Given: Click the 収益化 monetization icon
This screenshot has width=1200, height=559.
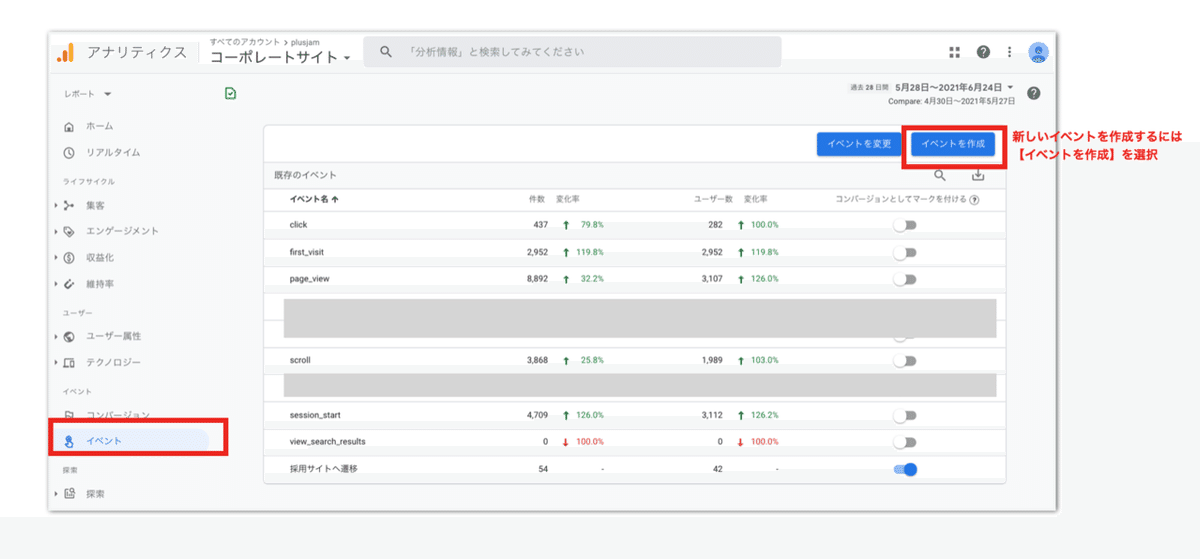Looking at the screenshot, I should 69,257.
